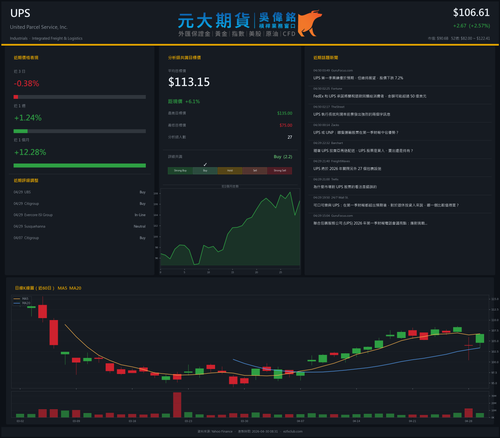
Task: Click the -0.38% three-day change value
Action: (x=26, y=83)
